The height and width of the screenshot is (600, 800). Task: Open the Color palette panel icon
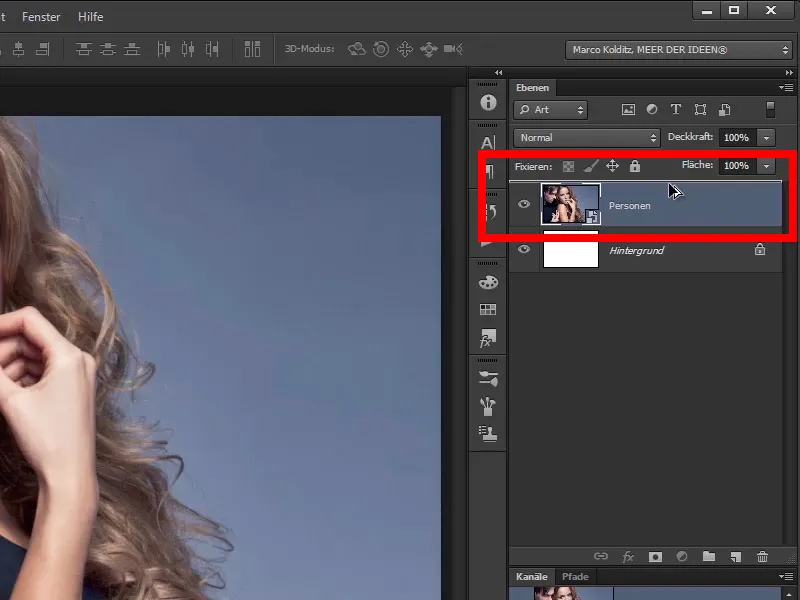[x=488, y=282]
